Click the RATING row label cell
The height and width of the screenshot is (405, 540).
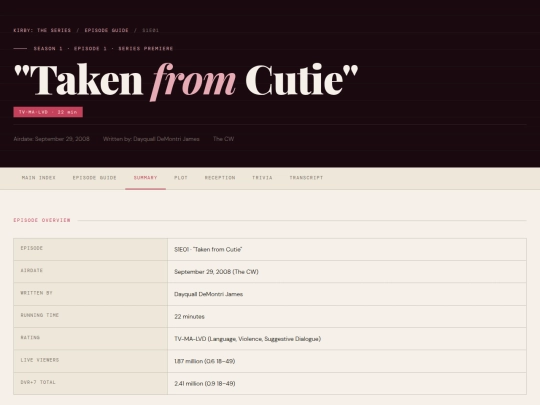coord(91,339)
